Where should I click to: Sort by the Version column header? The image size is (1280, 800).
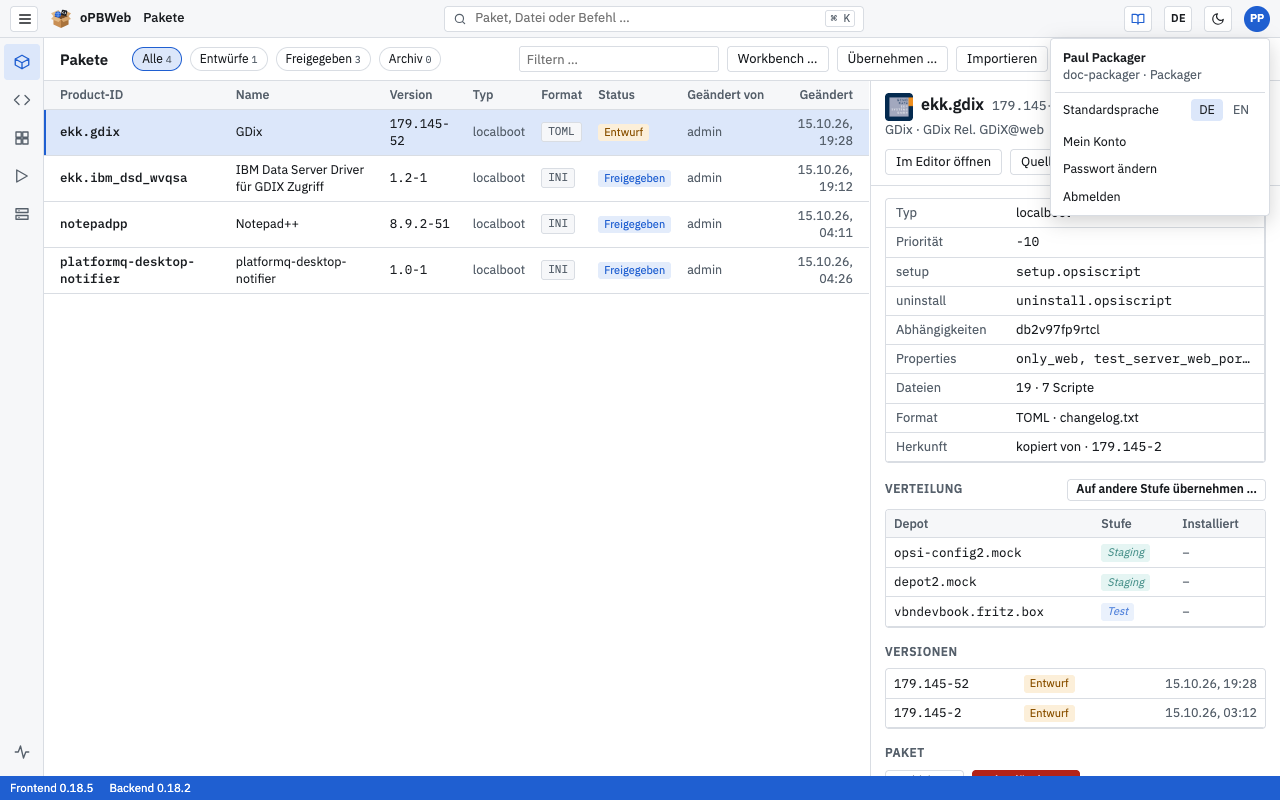pyautogui.click(x=411, y=95)
